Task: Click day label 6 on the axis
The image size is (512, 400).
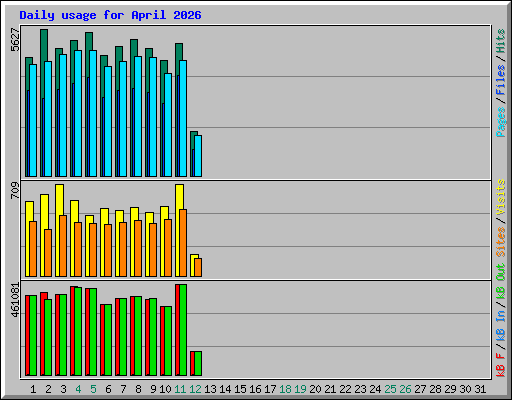Action: pos(108,389)
